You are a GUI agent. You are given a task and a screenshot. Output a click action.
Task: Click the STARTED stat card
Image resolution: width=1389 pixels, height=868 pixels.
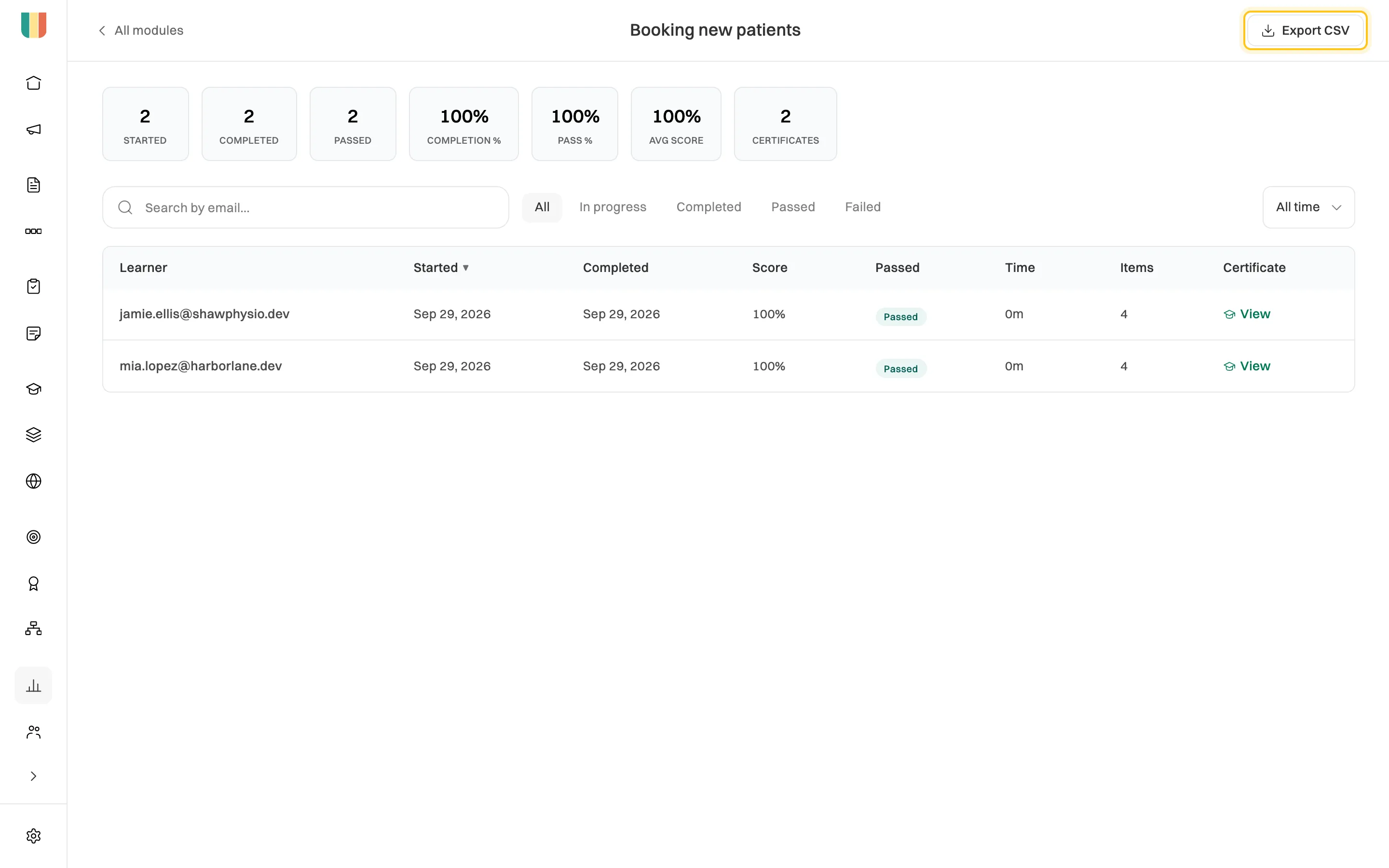[x=145, y=124]
